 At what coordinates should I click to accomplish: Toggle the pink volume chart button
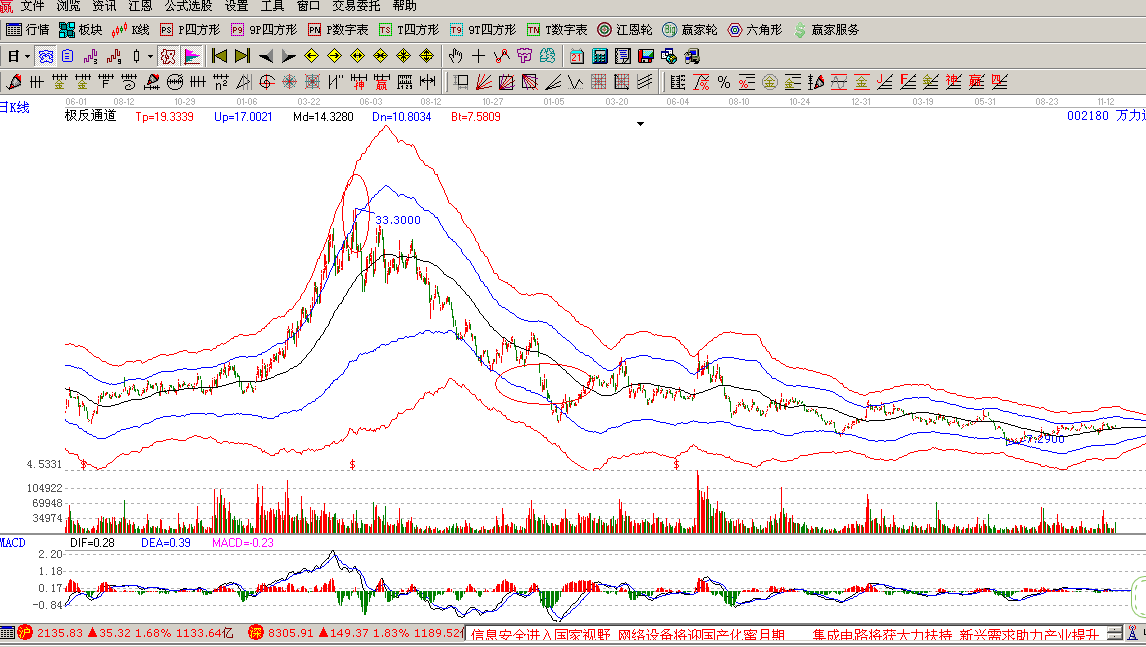tap(192, 56)
